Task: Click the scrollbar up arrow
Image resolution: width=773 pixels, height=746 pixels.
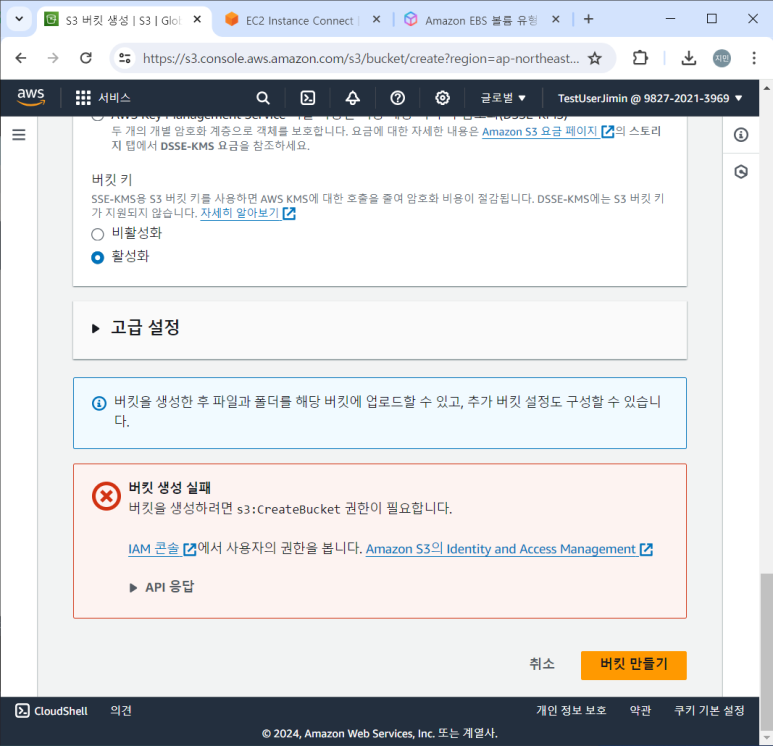Action: coord(766,89)
